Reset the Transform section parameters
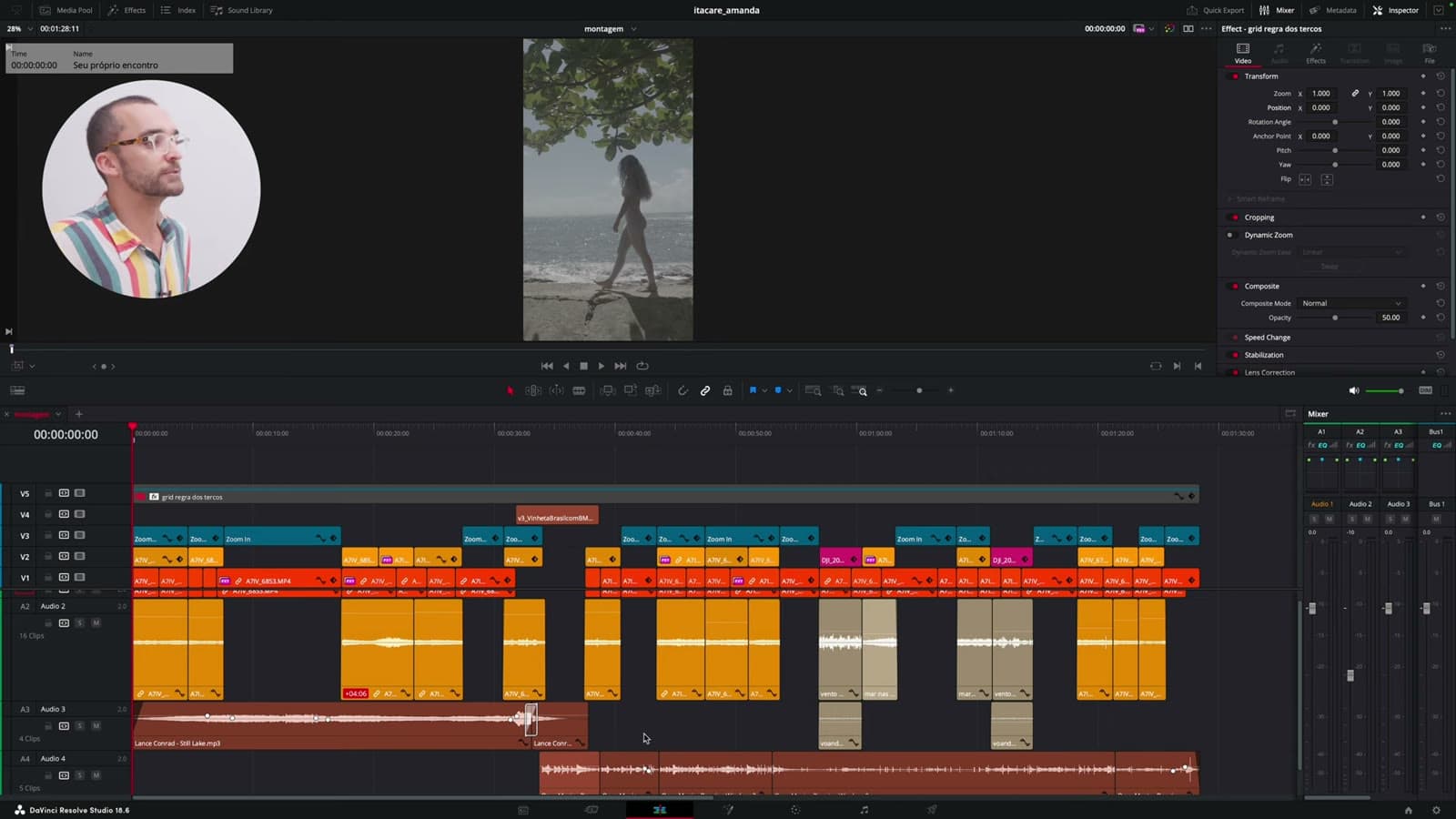 tap(1441, 76)
